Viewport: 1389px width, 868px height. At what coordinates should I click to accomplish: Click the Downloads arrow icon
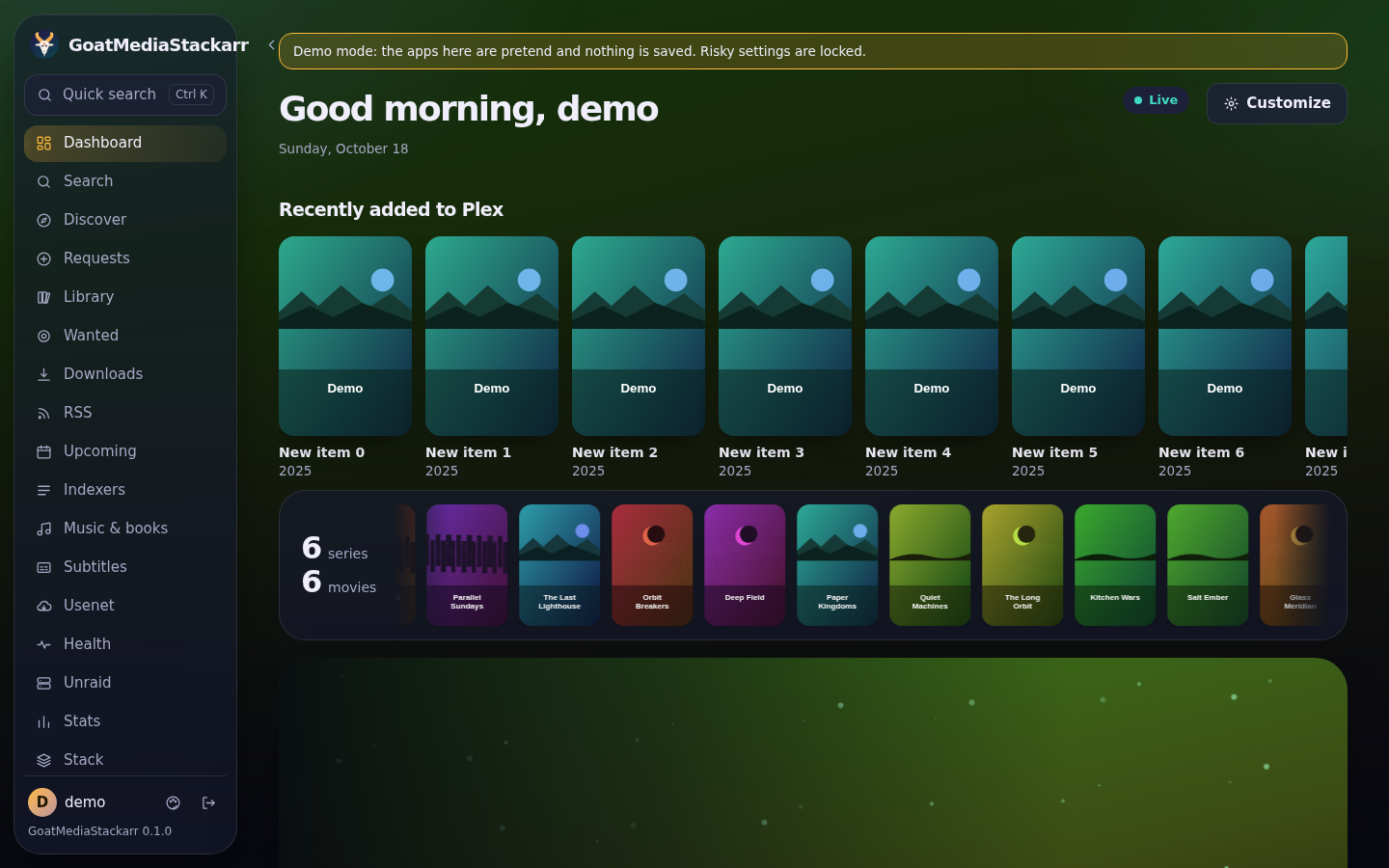tap(43, 374)
